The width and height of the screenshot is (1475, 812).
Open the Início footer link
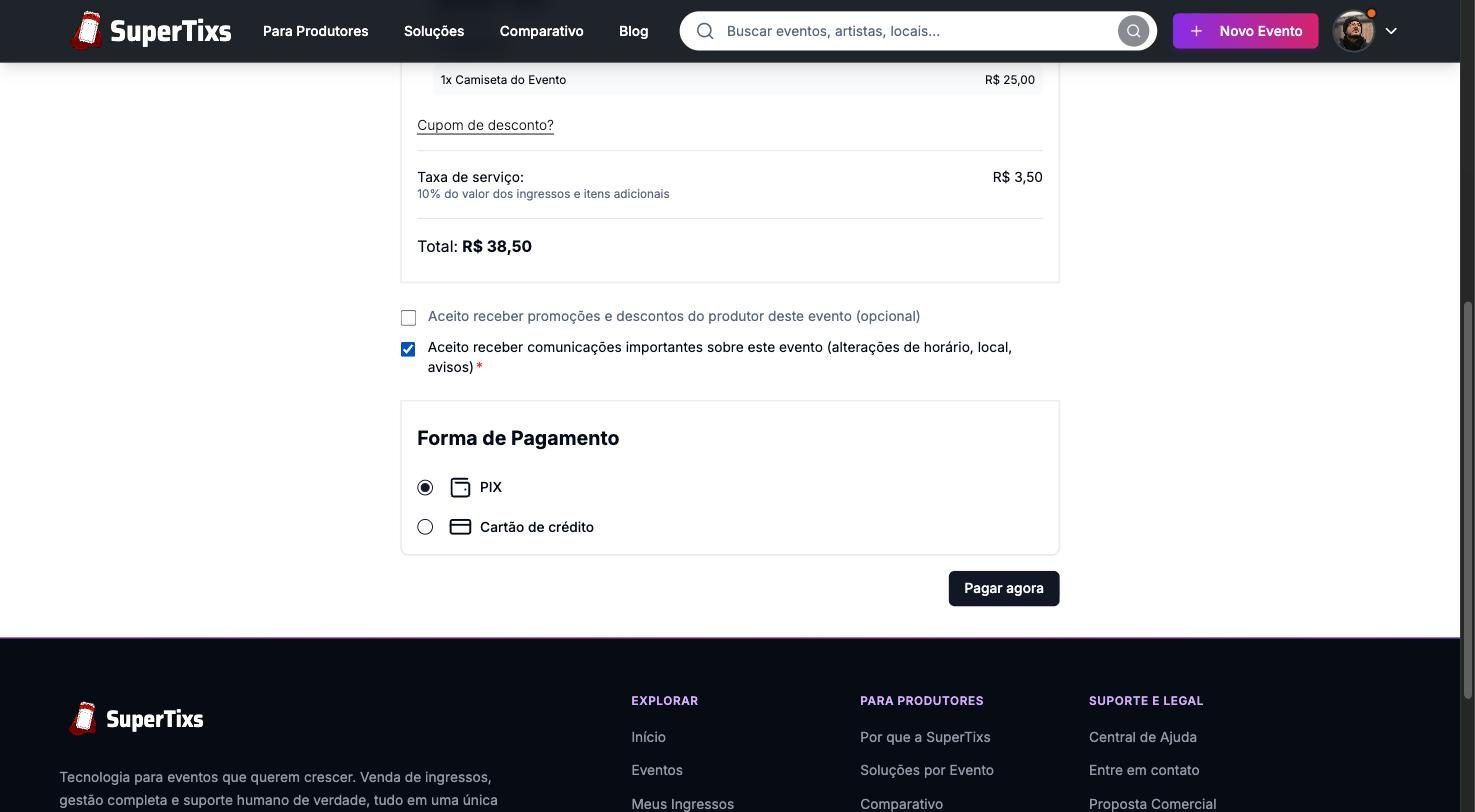click(x=649, y=737)
